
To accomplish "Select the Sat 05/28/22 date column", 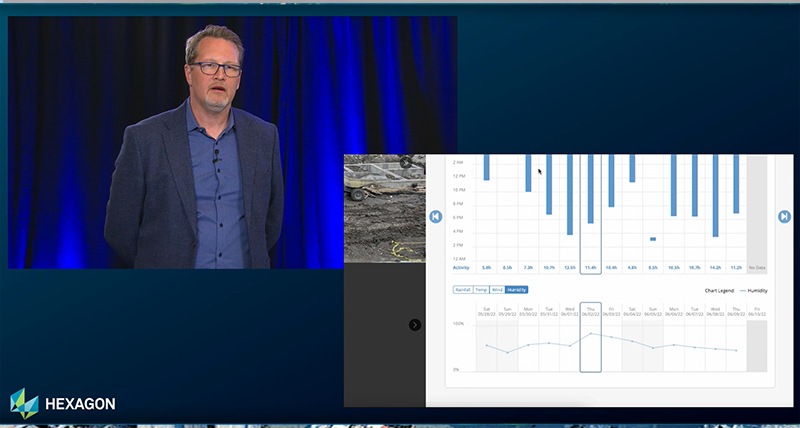I will tap(486, 312).
